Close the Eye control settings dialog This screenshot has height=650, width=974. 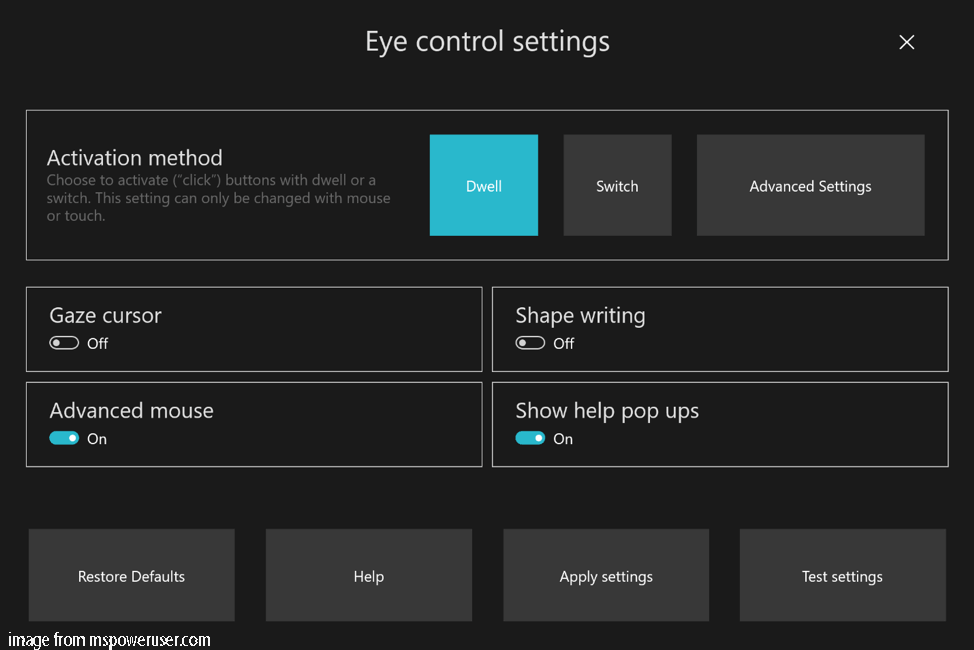(906, 42)
